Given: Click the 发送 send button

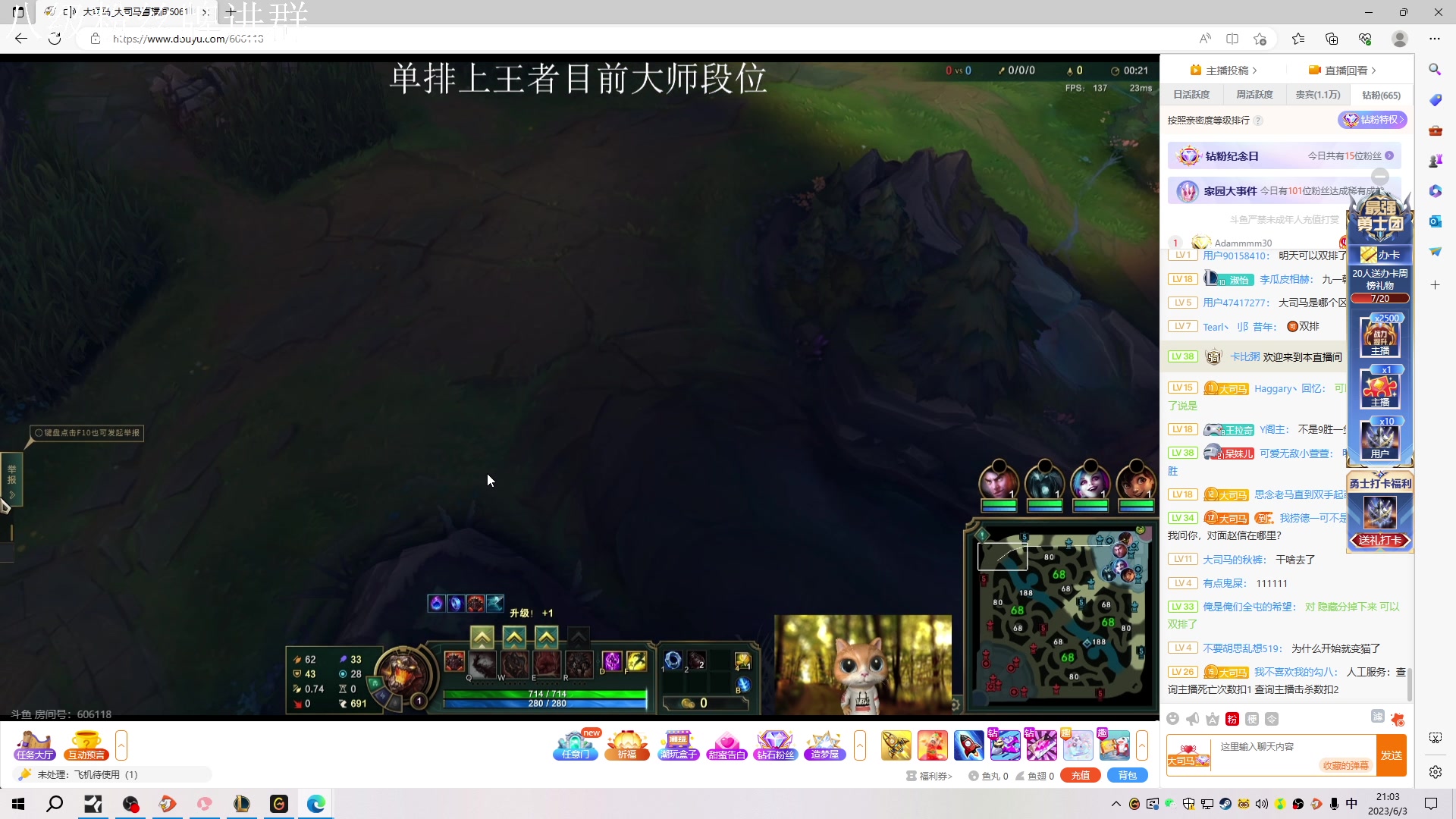Looking at the screenshot, I should coord(1392,755).
